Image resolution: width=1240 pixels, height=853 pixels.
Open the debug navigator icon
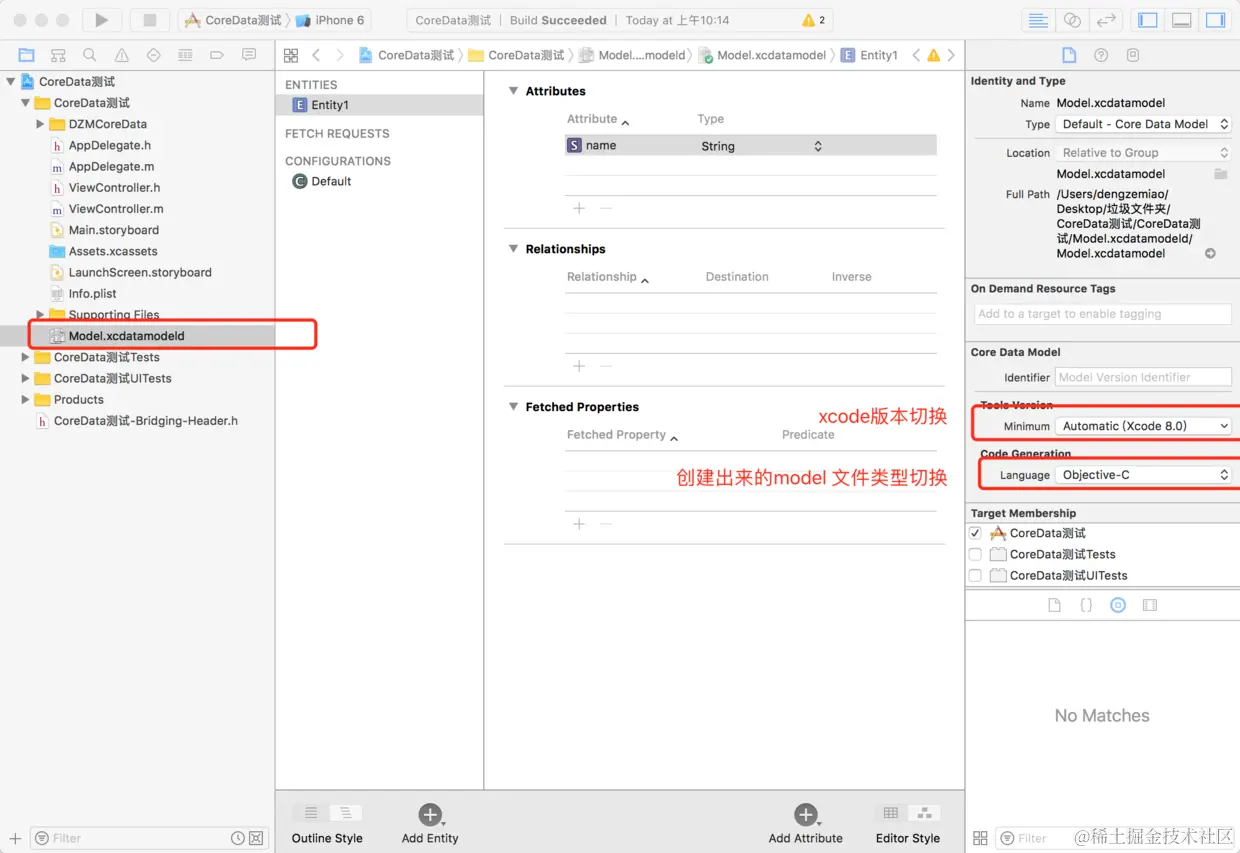(x=185, y=55)
